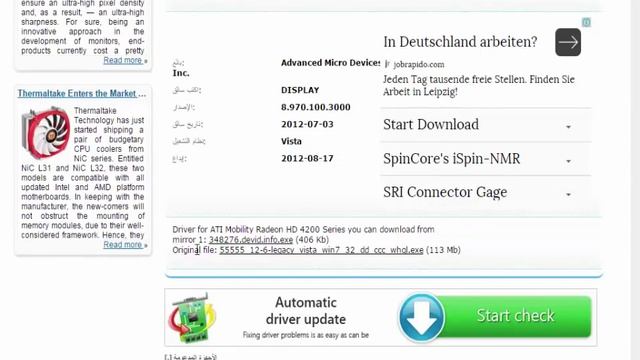640x360 pixels.
Task: Click the operating system value 'Vista'
Action: coord(291,141)
